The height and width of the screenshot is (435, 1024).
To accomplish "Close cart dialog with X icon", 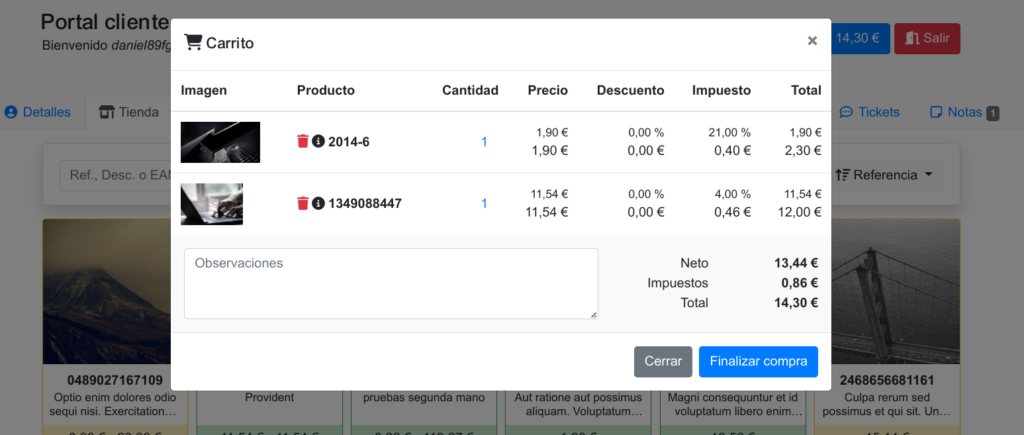I will [x=812, y=41].
